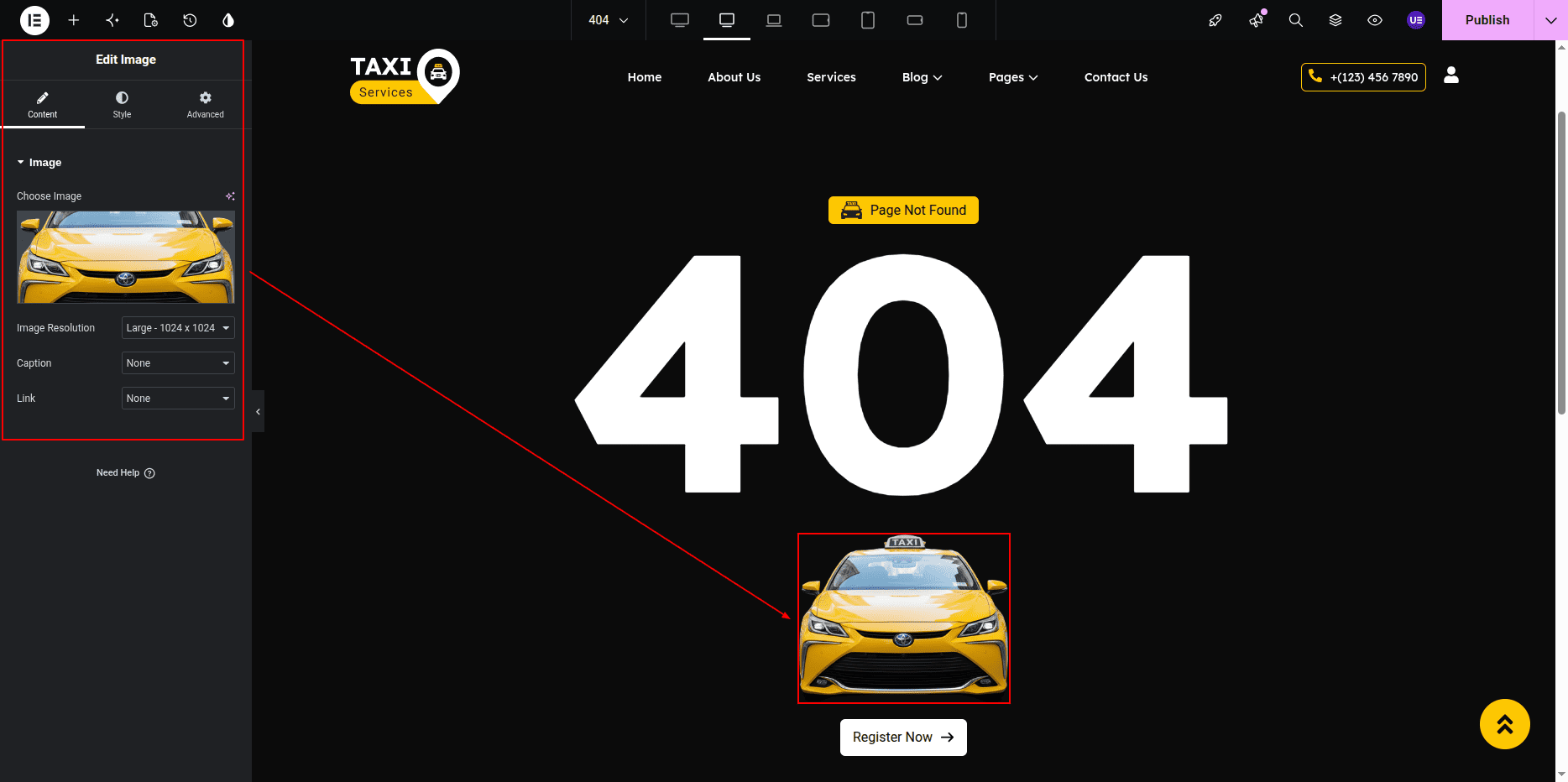Expand the Blog menu in site navigation
Viewport: 1568px width, 782px height.
pyautogui.click(x=922, y=77)
